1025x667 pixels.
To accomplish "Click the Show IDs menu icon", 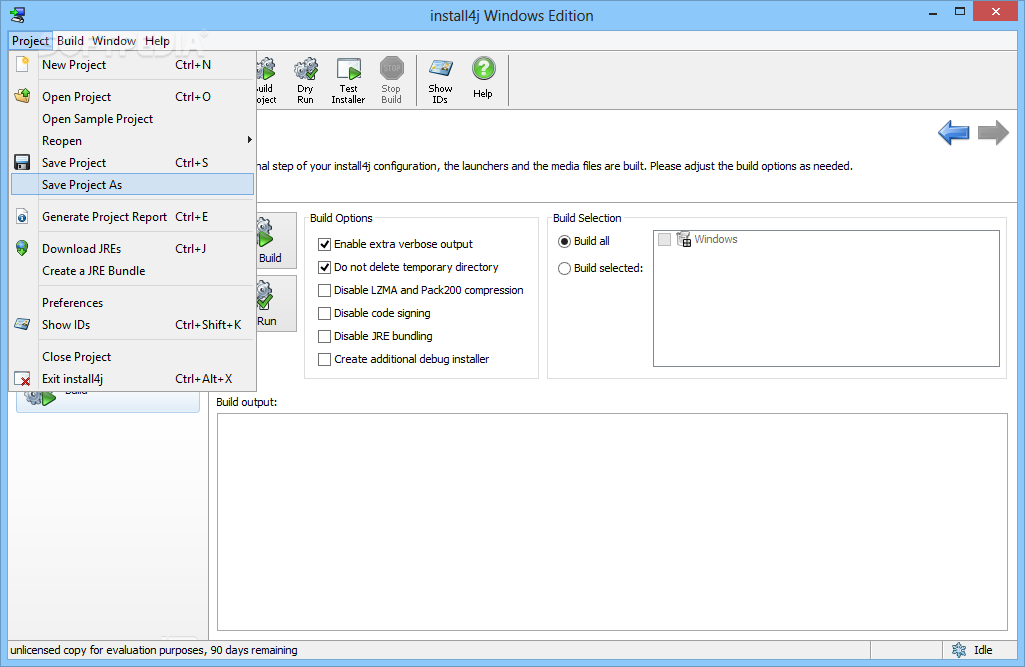I will click(x=22, y=324).
